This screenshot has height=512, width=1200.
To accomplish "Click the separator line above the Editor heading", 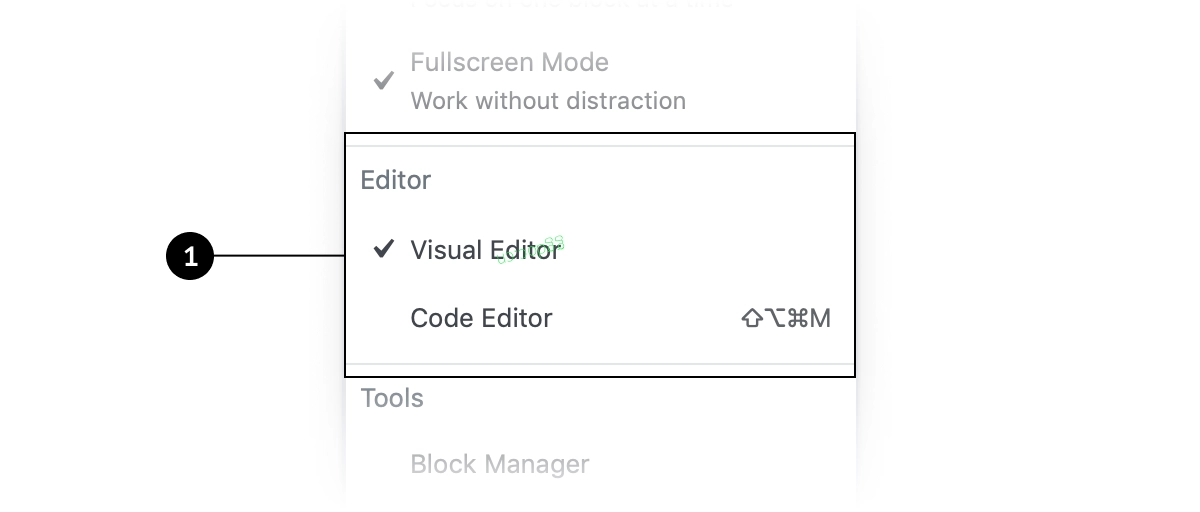I will click(600, 146).
